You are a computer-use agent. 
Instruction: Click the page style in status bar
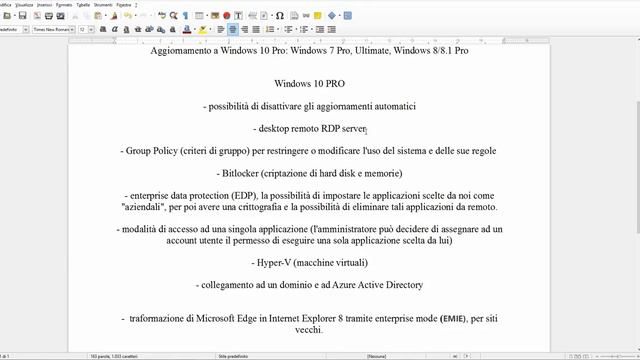[233, 356]
